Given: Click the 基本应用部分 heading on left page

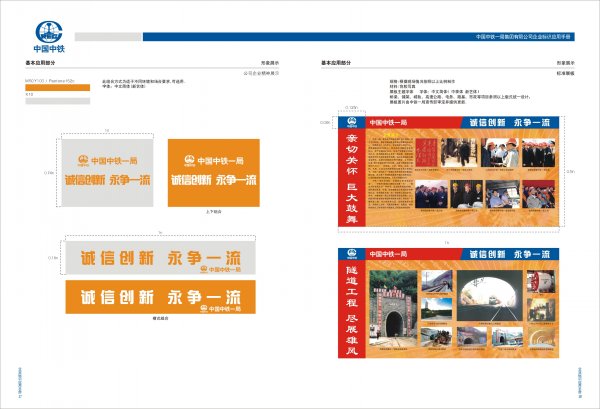Looking at the screenshot, I should pos(41,62).
